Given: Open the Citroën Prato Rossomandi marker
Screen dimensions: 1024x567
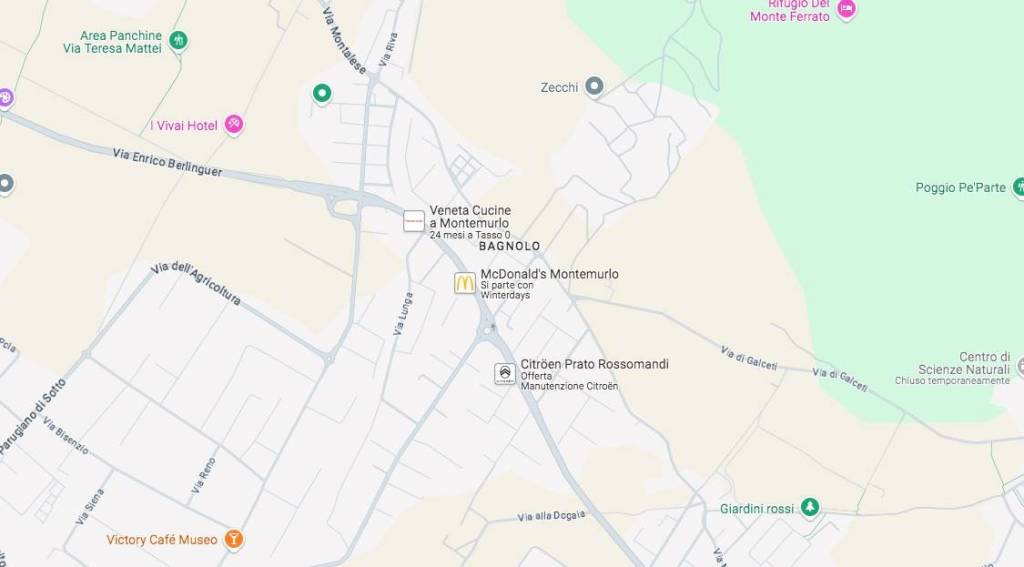Looking at the screenshot, I should (x=505, y=374).
